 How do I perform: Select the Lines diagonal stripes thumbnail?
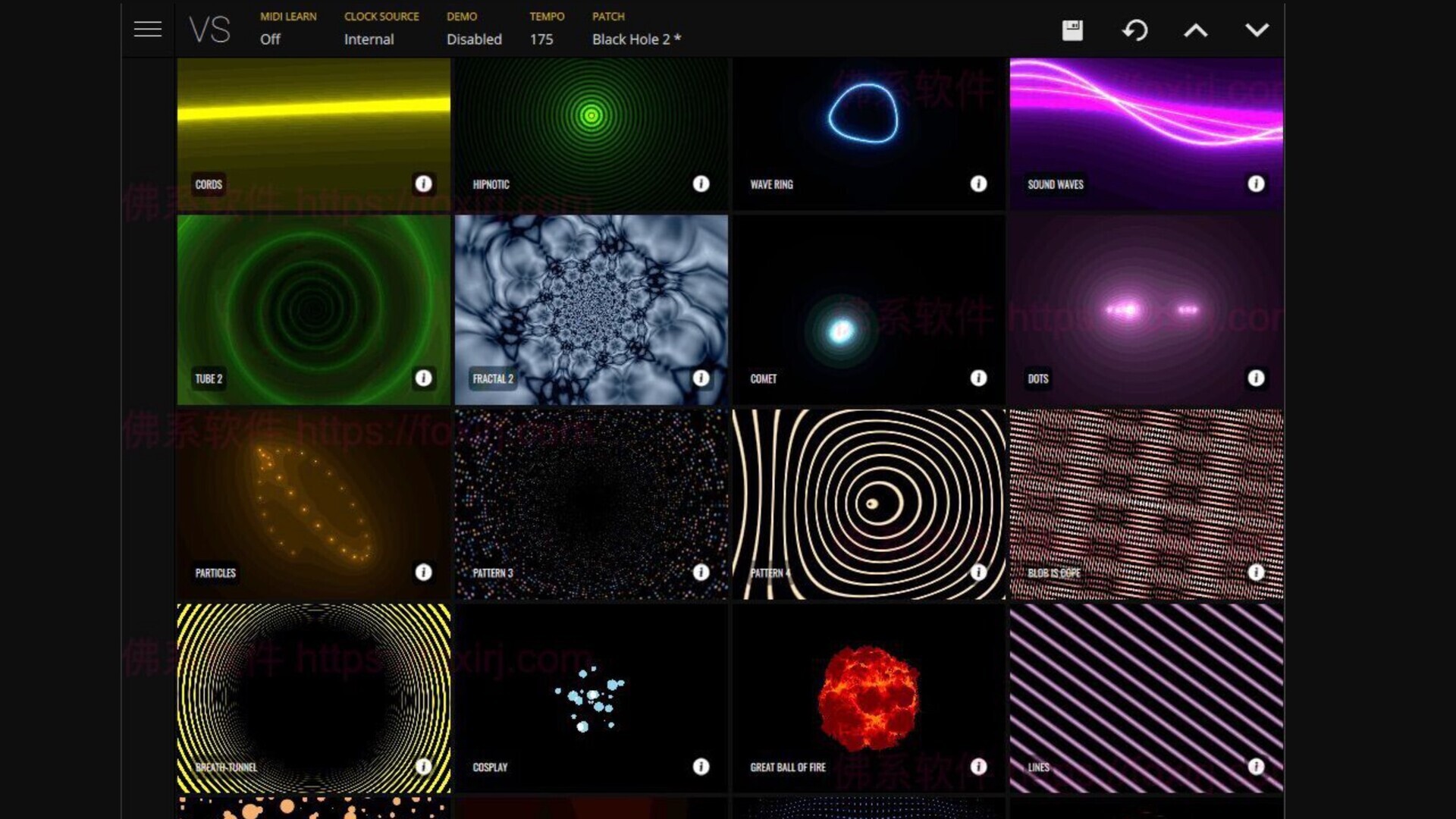[1146, 698]
